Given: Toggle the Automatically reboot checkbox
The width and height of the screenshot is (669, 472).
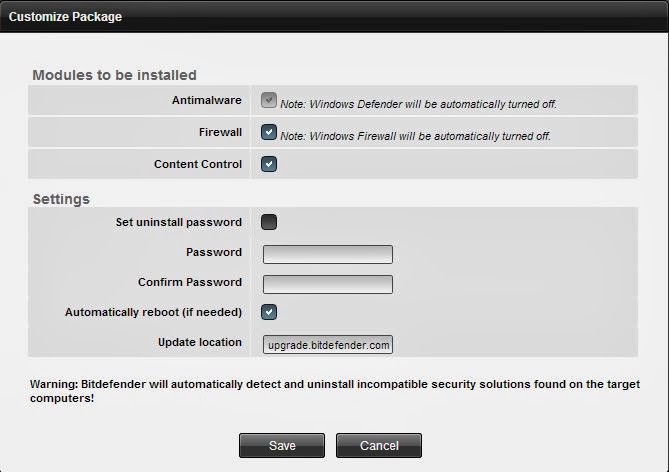Looking at the screenshot, I should (x=268, y=312).
